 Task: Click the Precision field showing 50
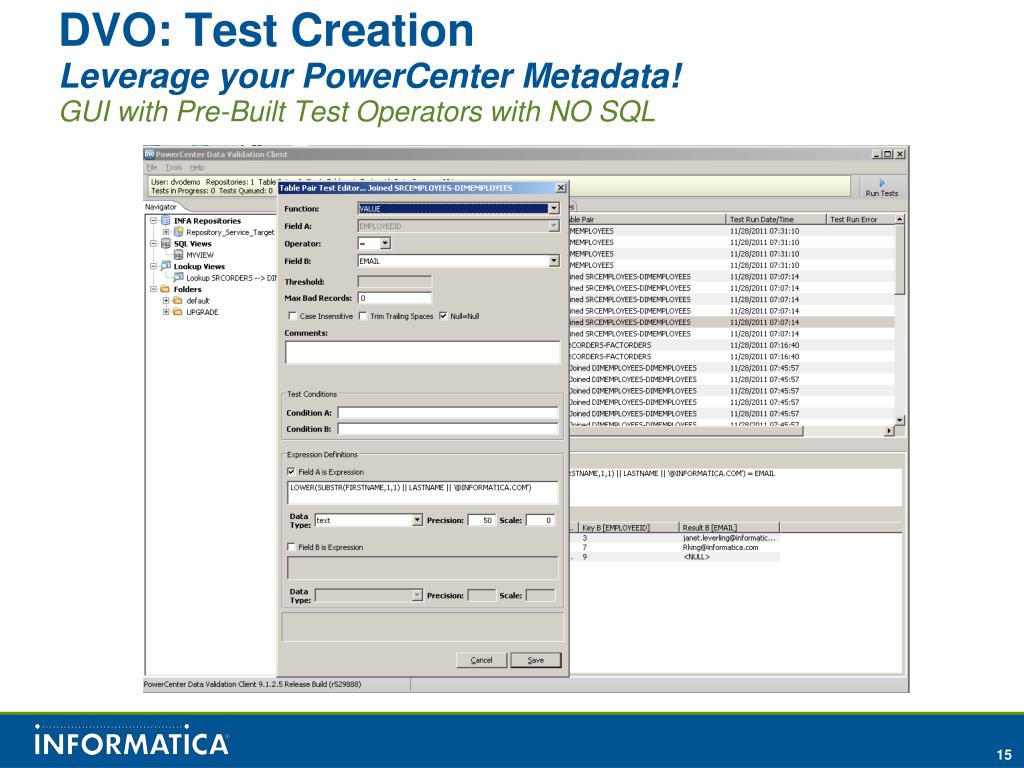pyautogui.click(x=481, y=520)
